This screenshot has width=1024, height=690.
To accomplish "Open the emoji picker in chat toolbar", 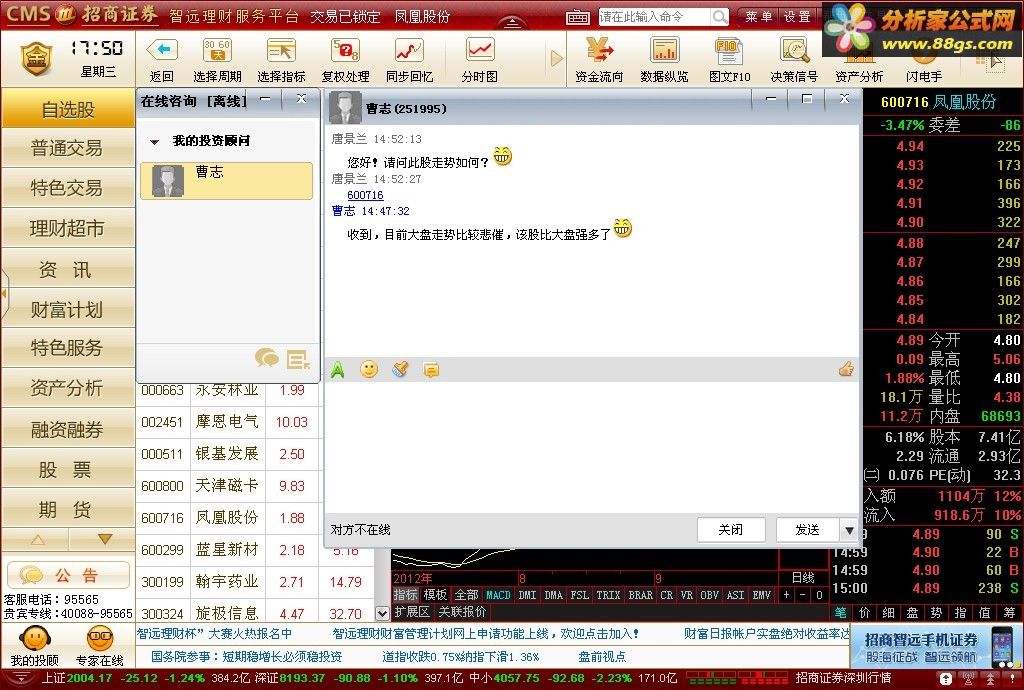I will coord(369,369).
